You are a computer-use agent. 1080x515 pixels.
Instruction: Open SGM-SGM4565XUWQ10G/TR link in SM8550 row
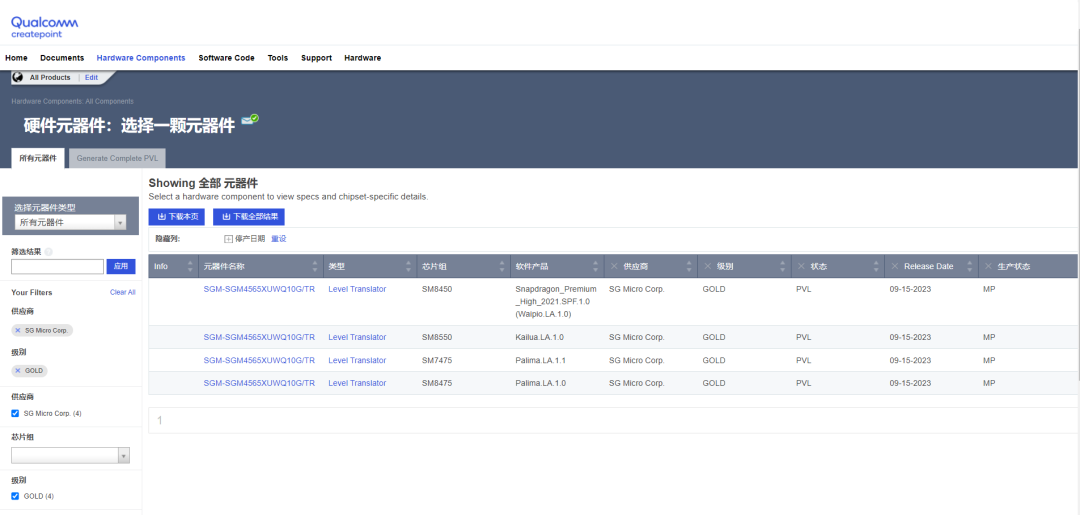point(259,337)
